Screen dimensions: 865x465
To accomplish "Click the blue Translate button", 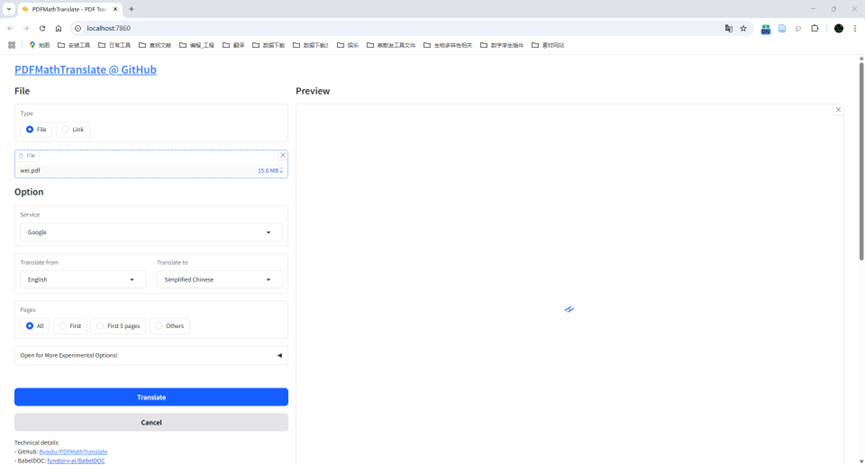I will [151, 397].
